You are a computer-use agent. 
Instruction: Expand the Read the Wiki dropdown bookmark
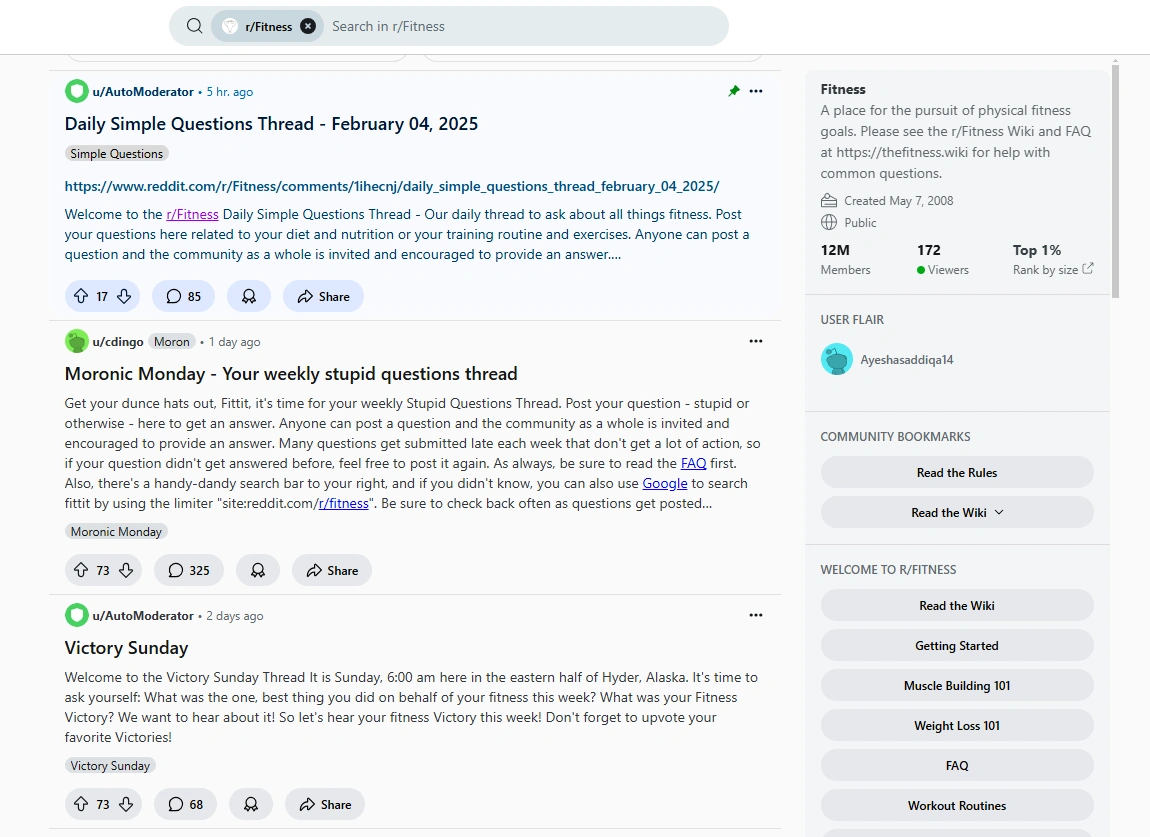tap(957, 512)
